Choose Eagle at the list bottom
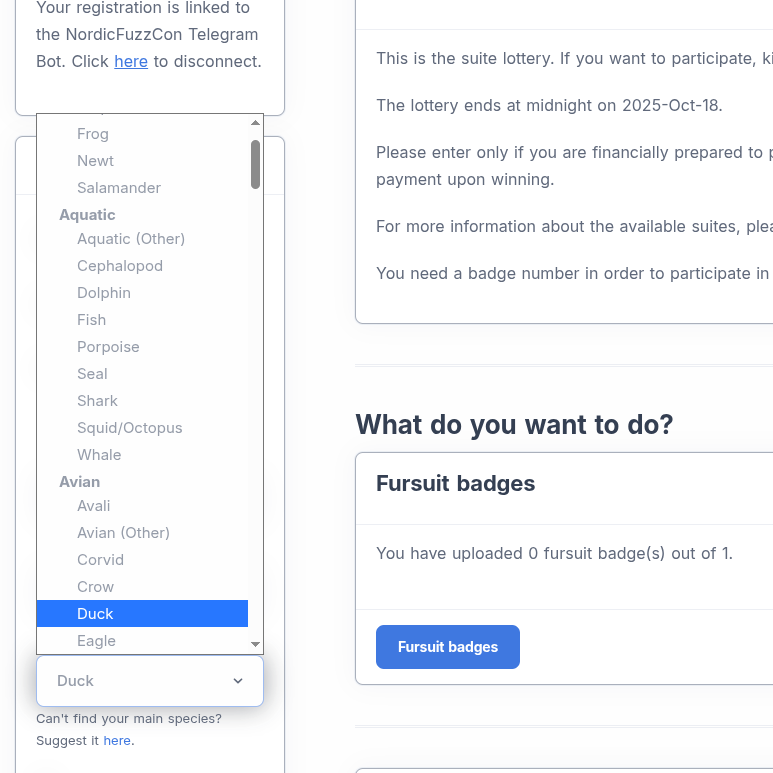 click(x=97, y=641)
